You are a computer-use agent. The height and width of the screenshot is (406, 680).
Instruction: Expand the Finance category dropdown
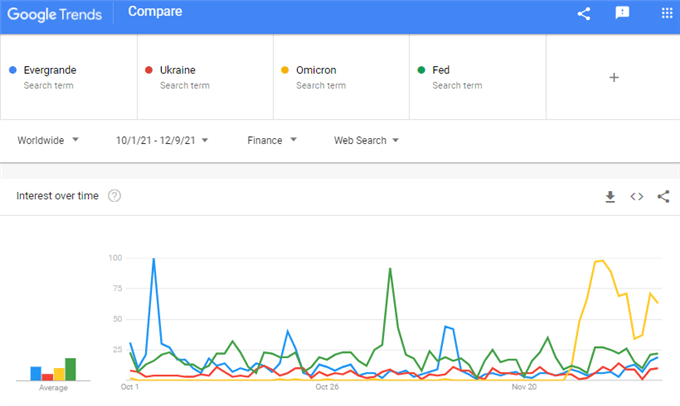pos(272,141)
